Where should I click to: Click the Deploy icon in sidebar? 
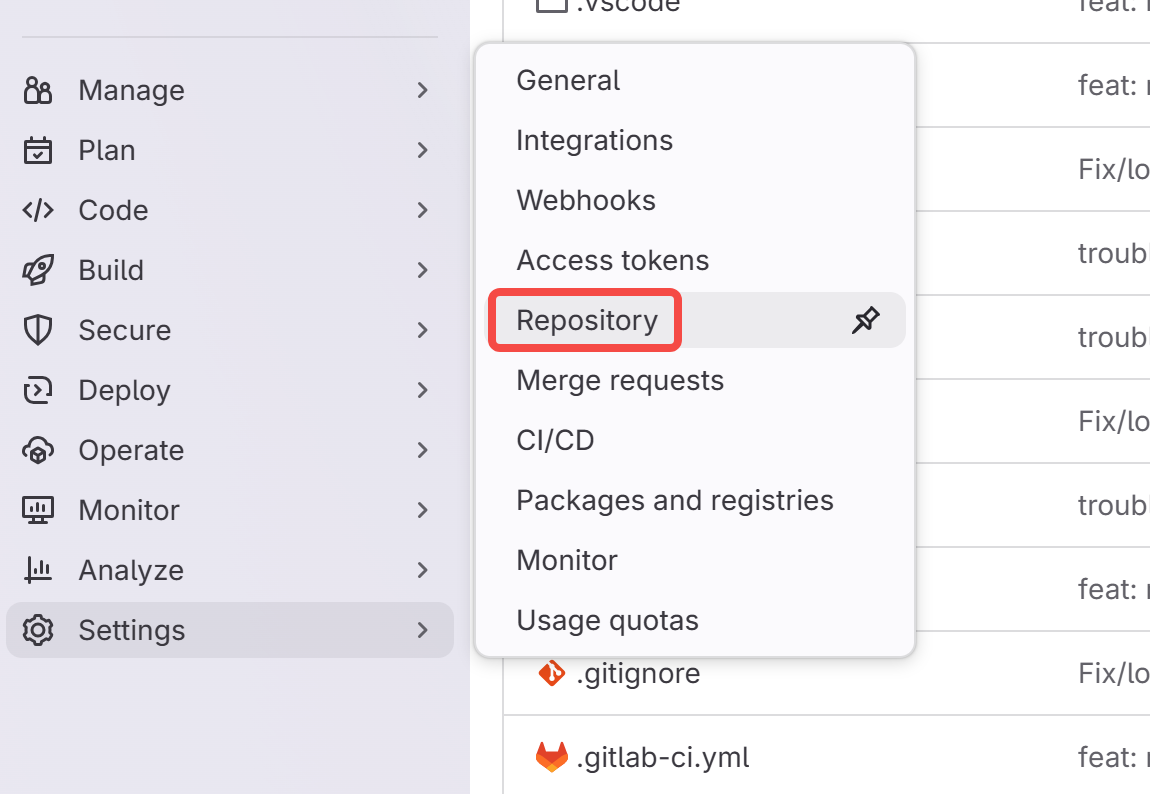[37, 391]
